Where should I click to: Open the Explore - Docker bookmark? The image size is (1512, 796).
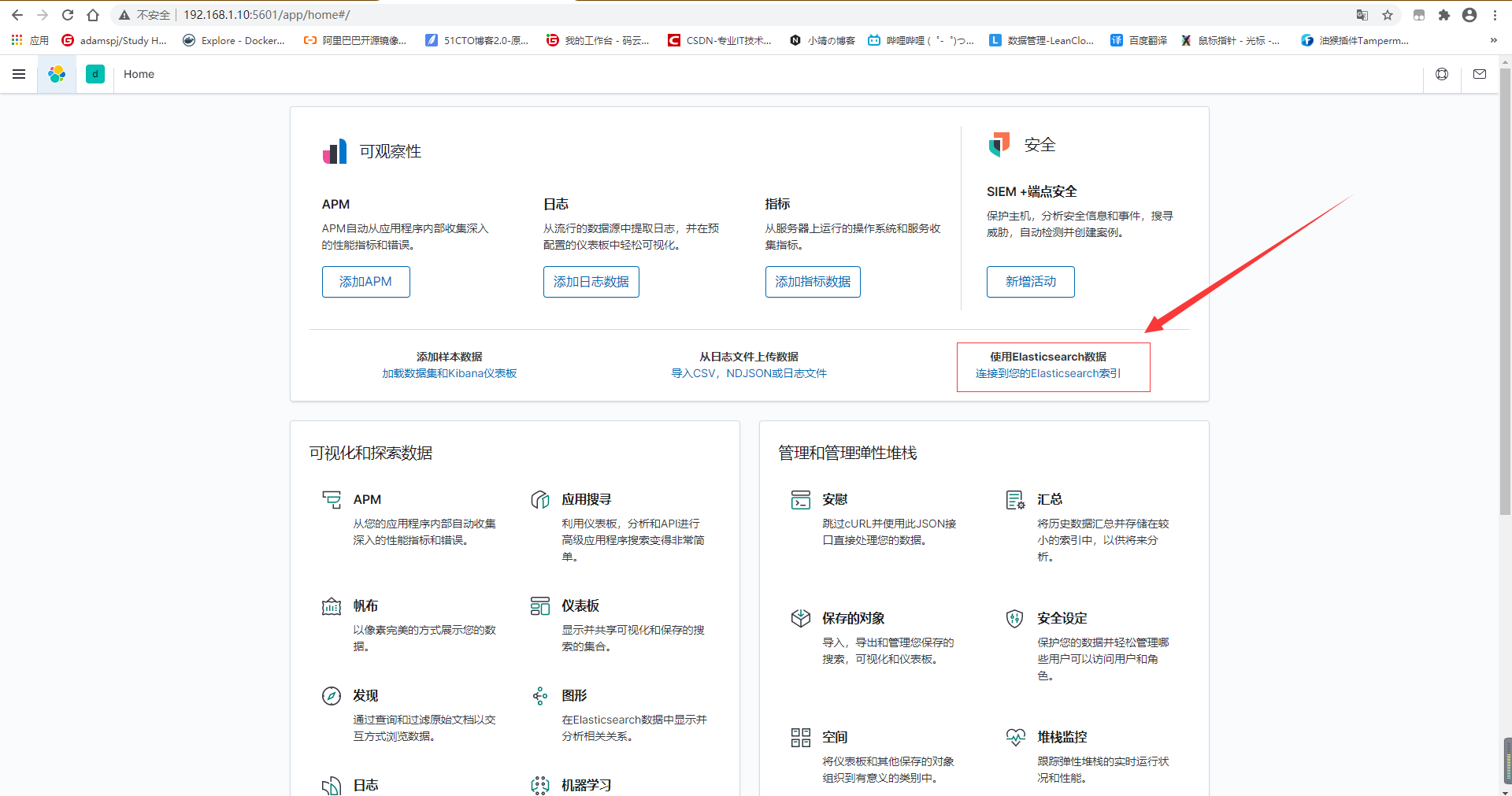tap(234, 40)
